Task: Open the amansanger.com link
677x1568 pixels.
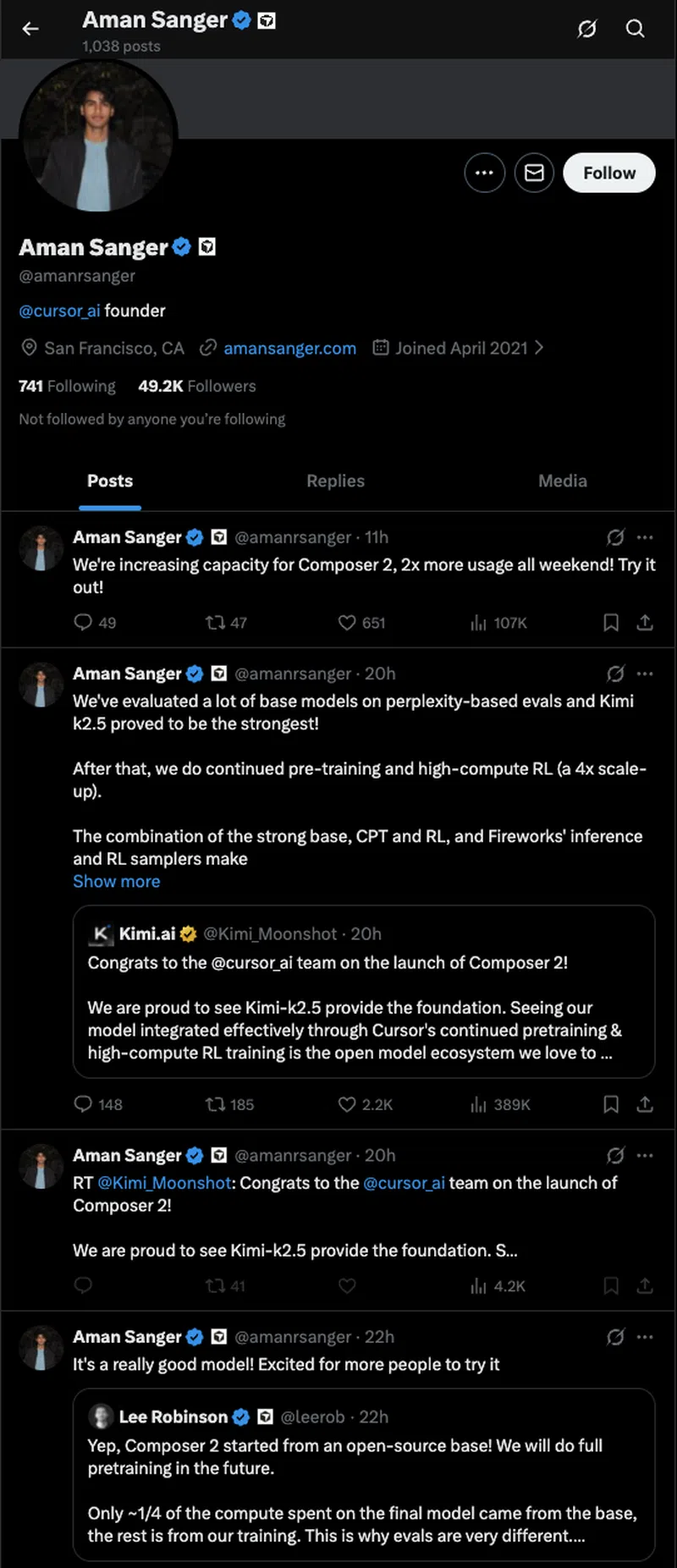Action: (x=289, y=348)
